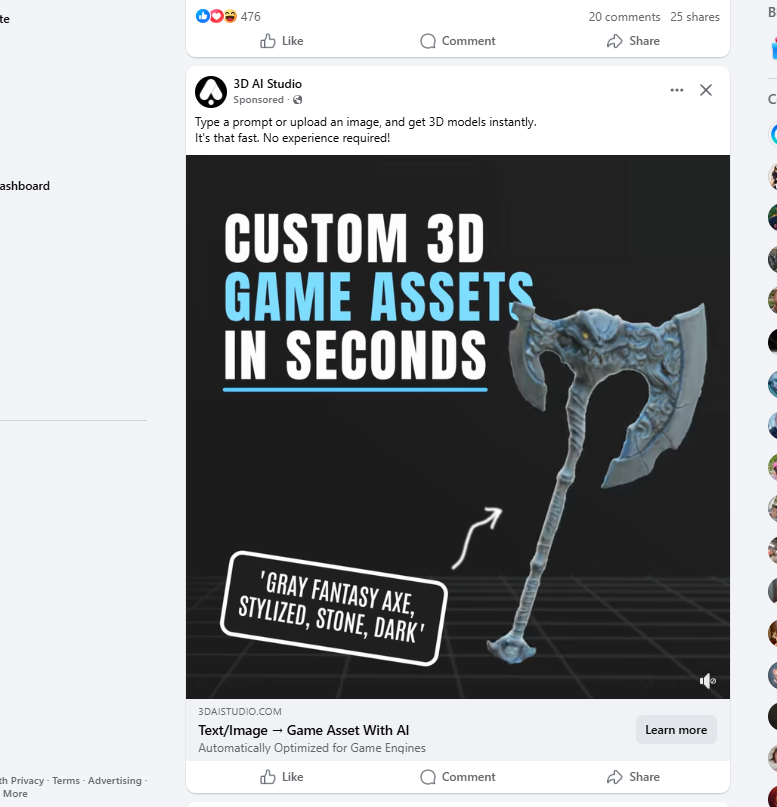
Task: Open the three-dot options menu on ad
Action: (x=677, y=90)
